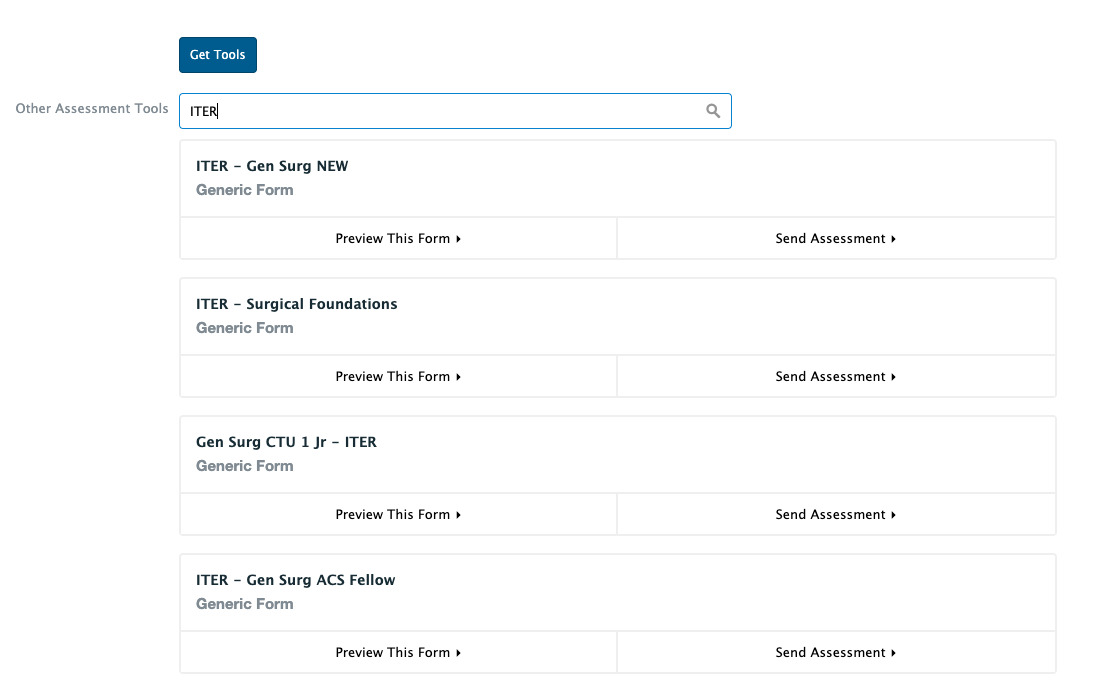Image resolution: width=1099 pixels, height=687 pixels.
Task: Click 'Generic Form' under Gen Surg CTU 1 Jr - ITER
Action: click(x=245, y=466)
